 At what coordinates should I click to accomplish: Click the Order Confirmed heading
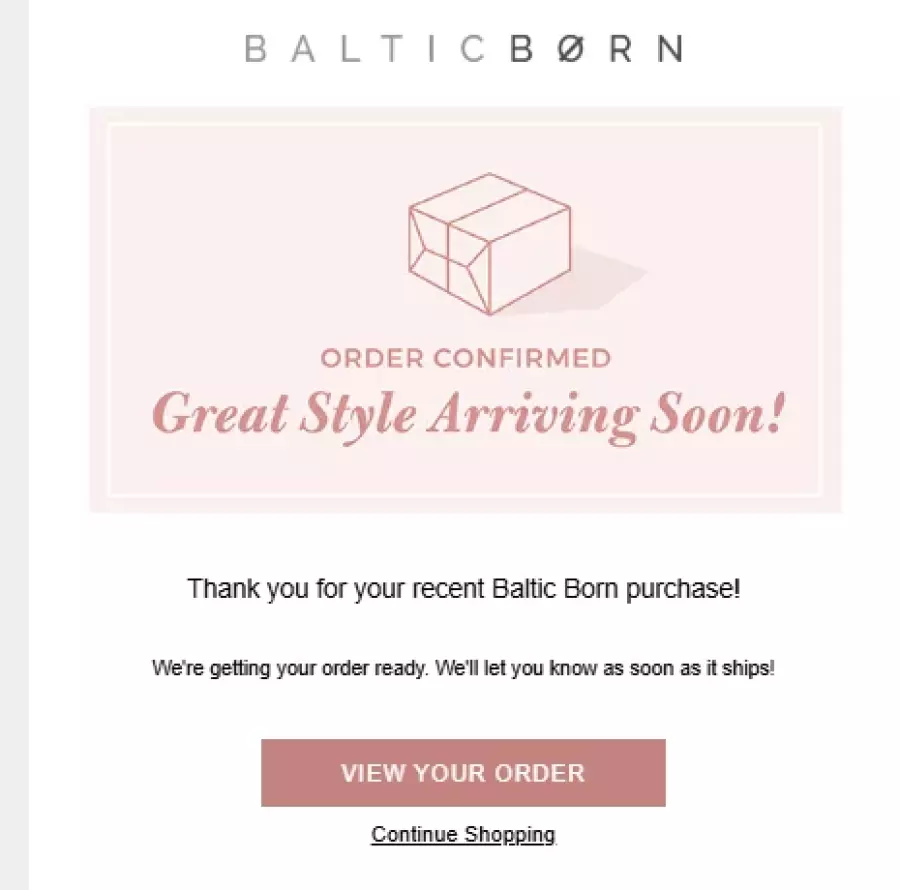point(465,359)
